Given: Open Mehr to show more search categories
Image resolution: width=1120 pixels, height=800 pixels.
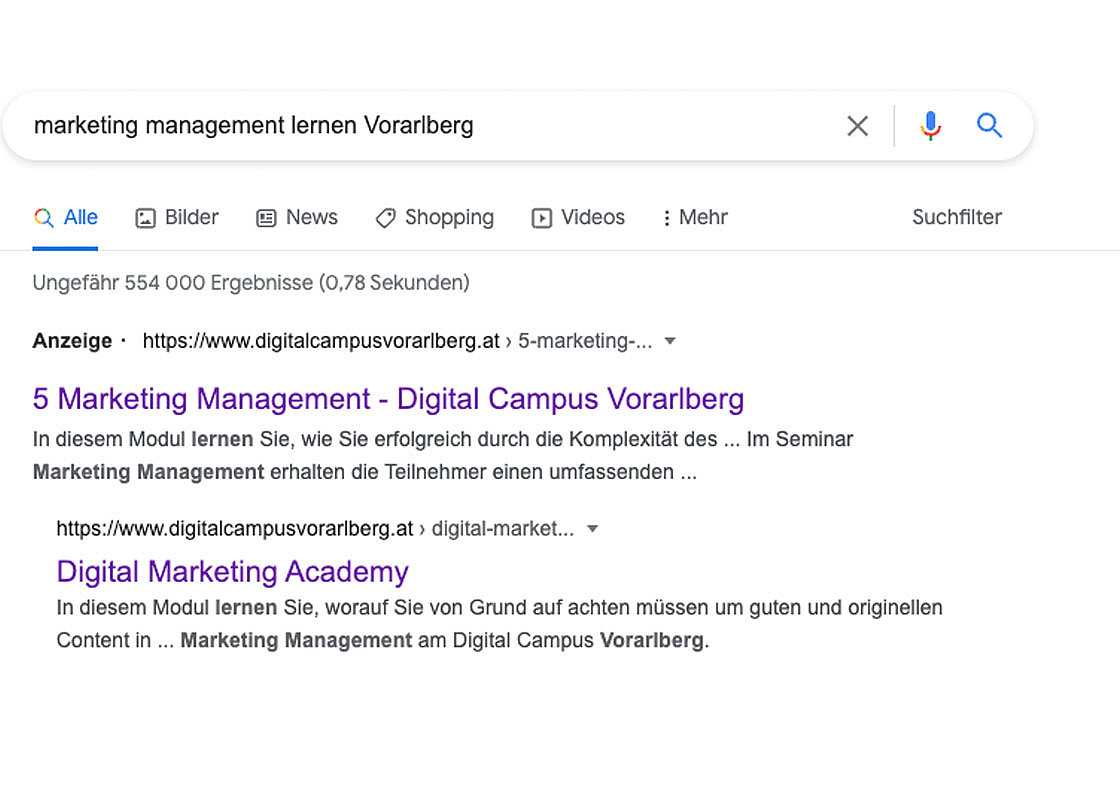Looking at the screenshot, I should point(703,217).
